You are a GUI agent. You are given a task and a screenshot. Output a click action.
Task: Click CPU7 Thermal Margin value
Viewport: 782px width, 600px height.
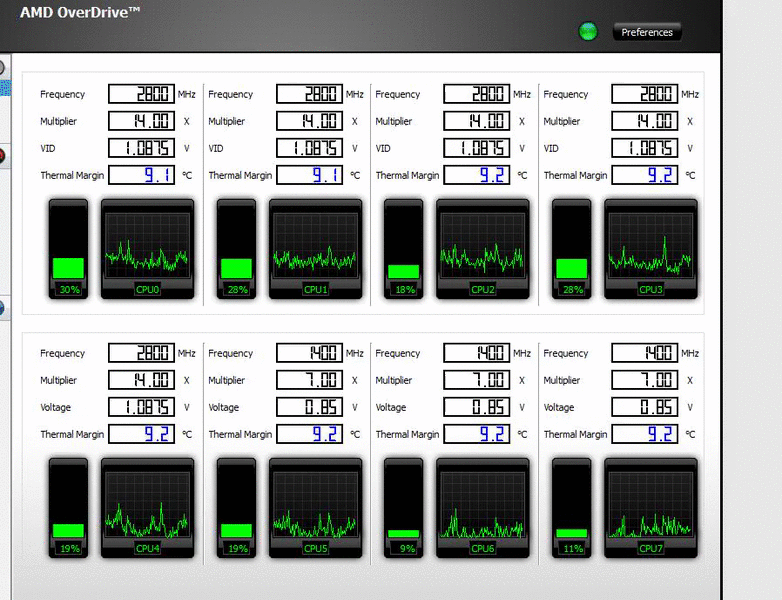(645, 434)
